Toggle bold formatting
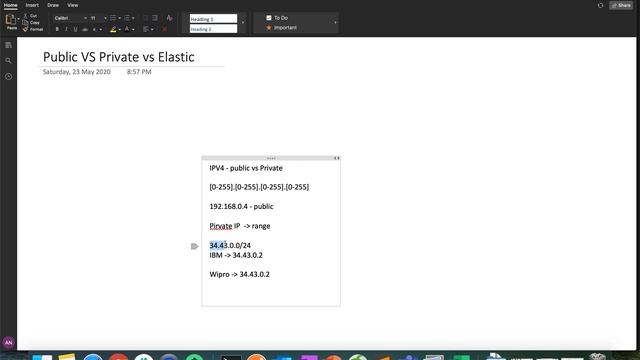Image resolution: width=640 pixels, height=360 pixels. click(x=57, y=29)
